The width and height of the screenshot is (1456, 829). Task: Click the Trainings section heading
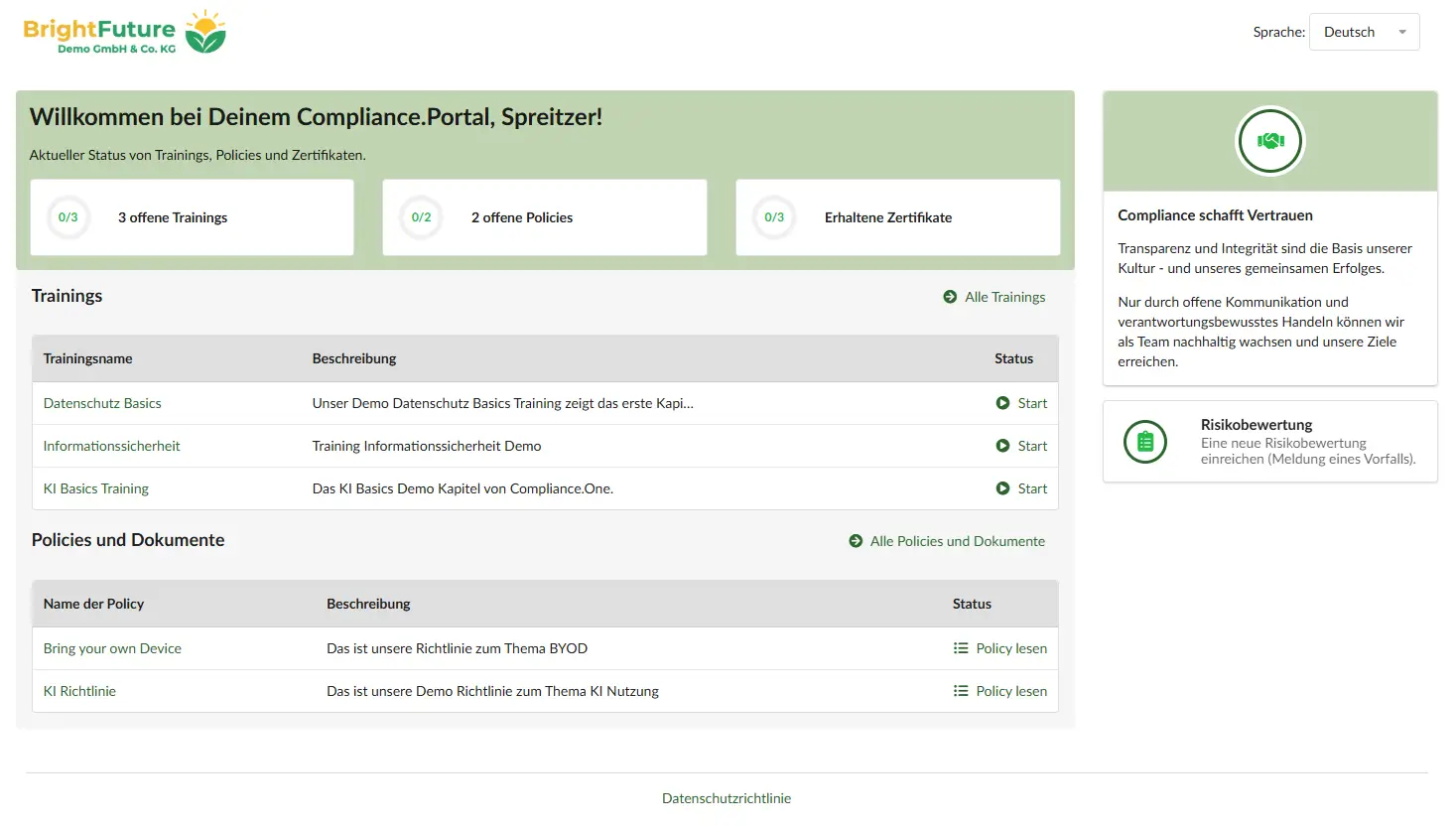(x=66, y=296)
